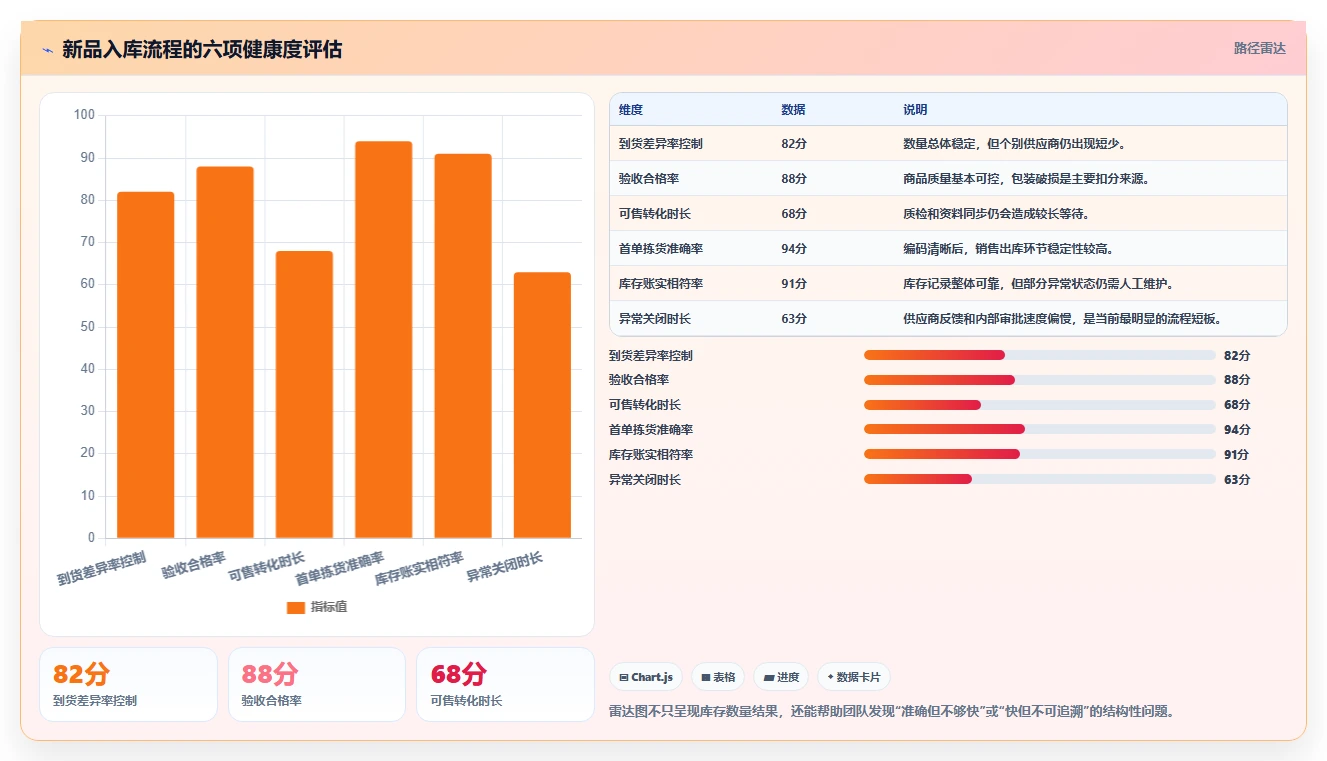Click the 到货差异率控制 bar in chart

coord(145,365)
